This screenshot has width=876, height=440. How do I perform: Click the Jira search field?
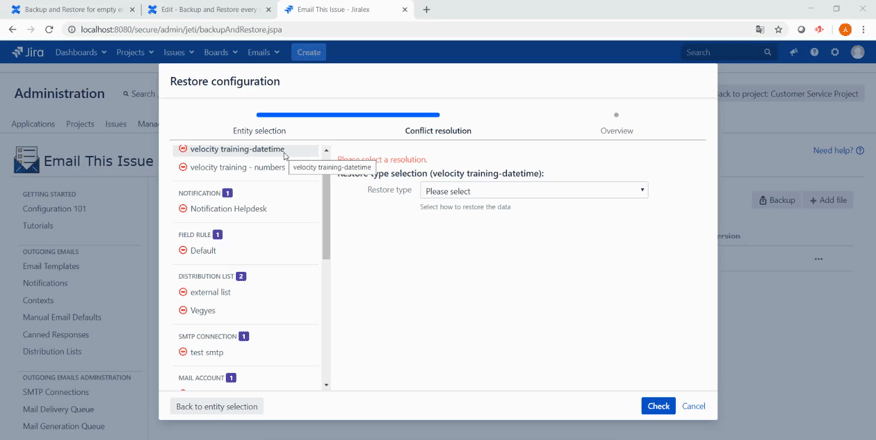pyautogui.click(x=727, y=52)
